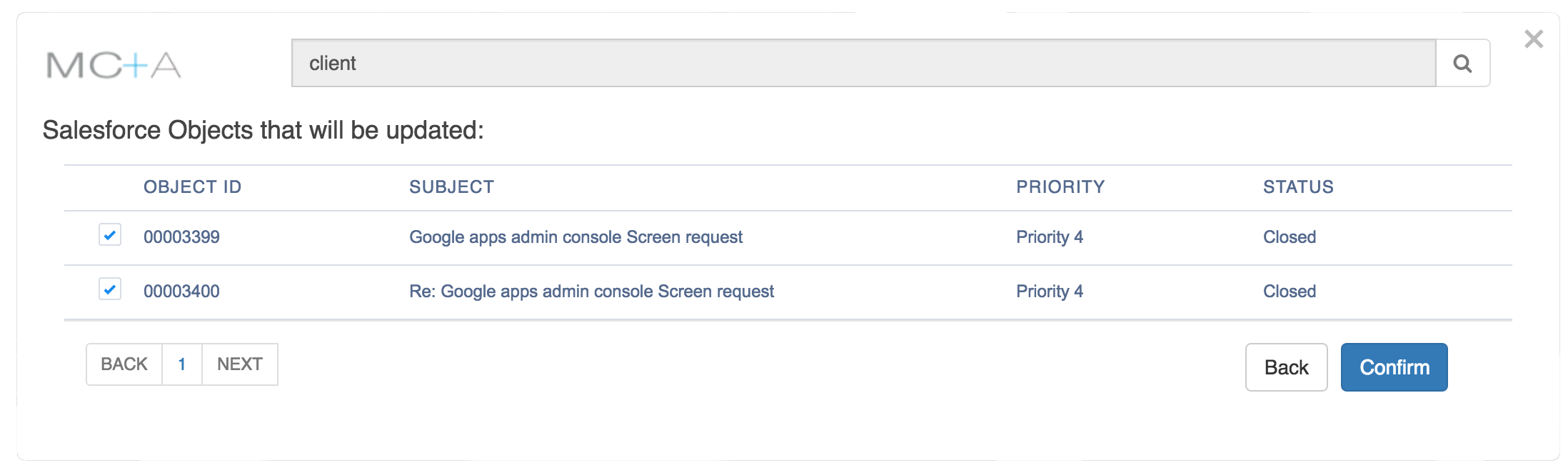Click the SUBJECT column header
Image resolution: width=1568 pixels, height=473 pixels.
point(451,187)
